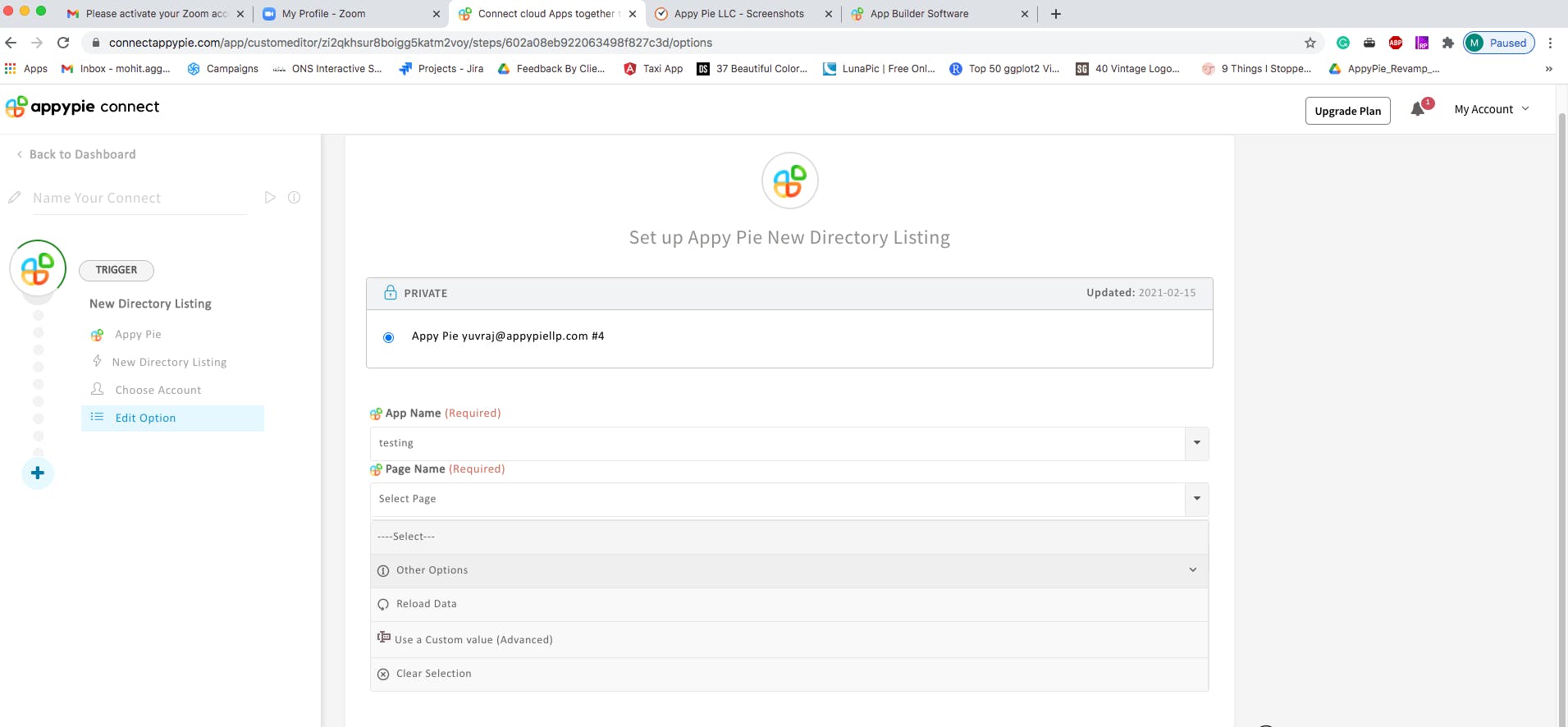The height and width of the screenshot is (727, 1568).
Task: Open notifications bell icon
Action: click(x=1418, y=109)
